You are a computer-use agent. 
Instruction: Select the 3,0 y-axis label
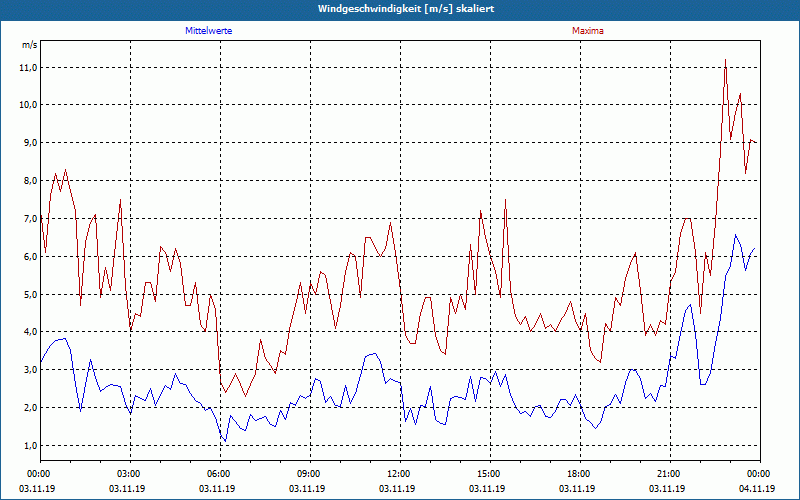pyautogui.click(x=31, y=369)
